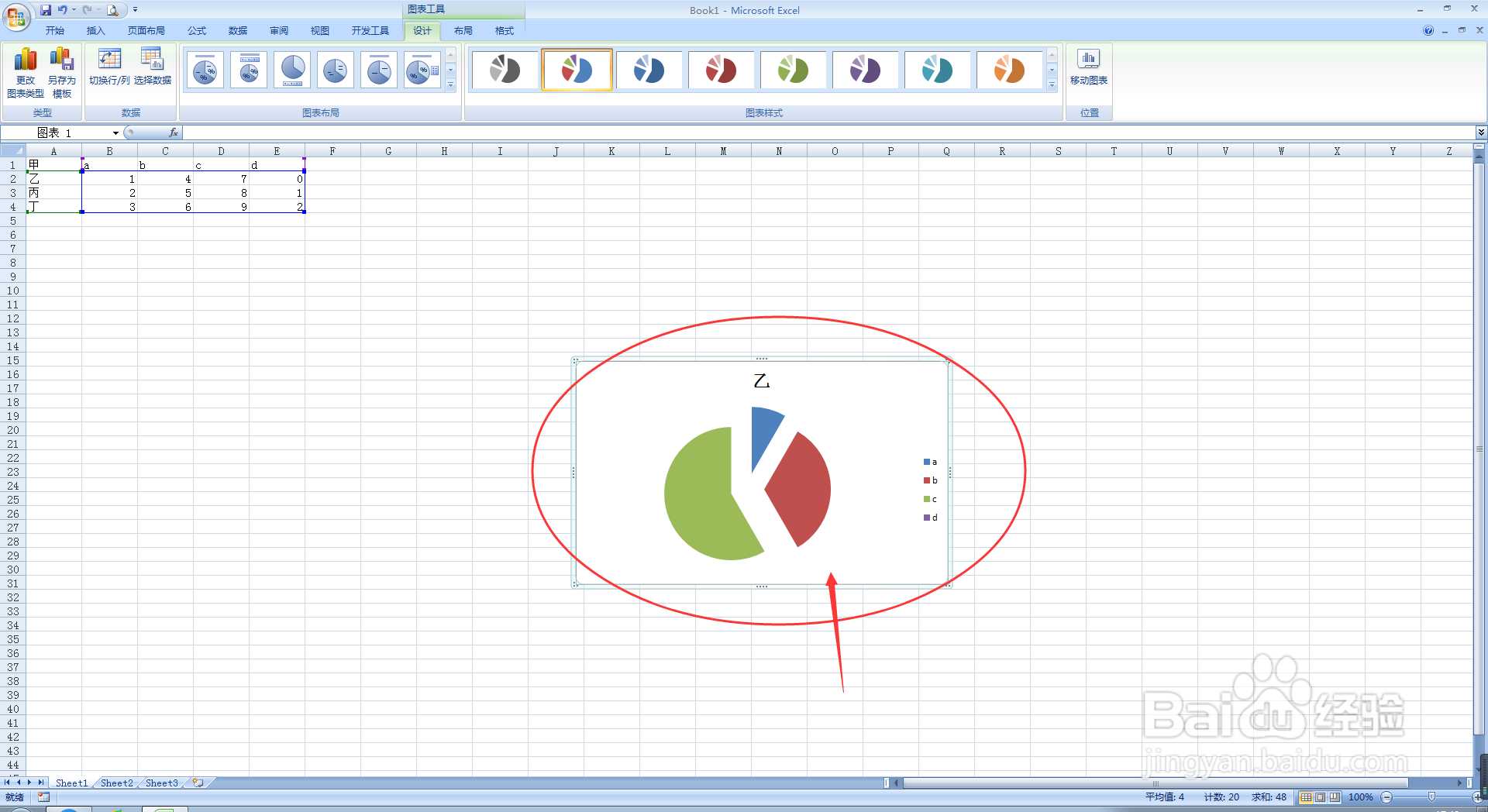Image resolution: width=1488 pixels, height=812 pixels.
Task: Click the 100% zoom level
Action: 1361,797
